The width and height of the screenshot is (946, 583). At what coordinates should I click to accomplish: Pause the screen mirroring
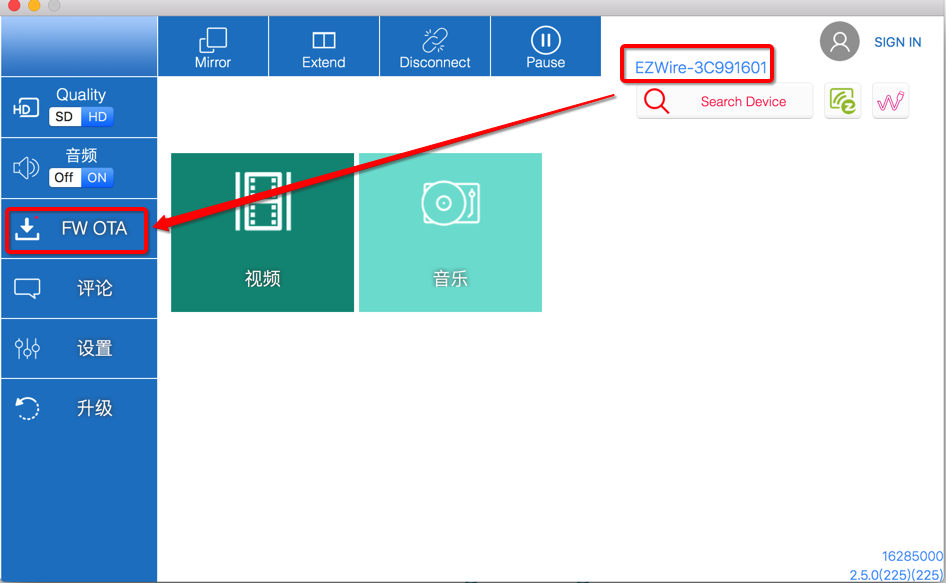coord(545,46)
